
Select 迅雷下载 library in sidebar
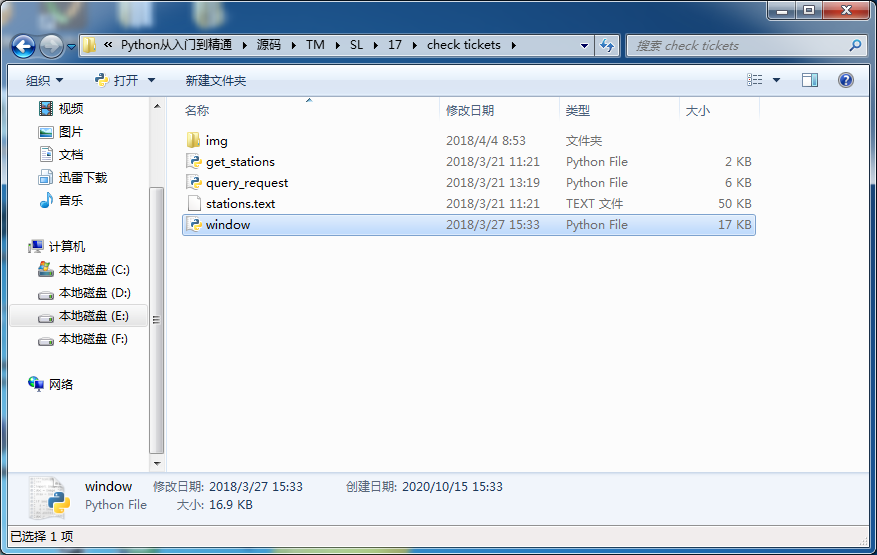[x=72, y=178]
